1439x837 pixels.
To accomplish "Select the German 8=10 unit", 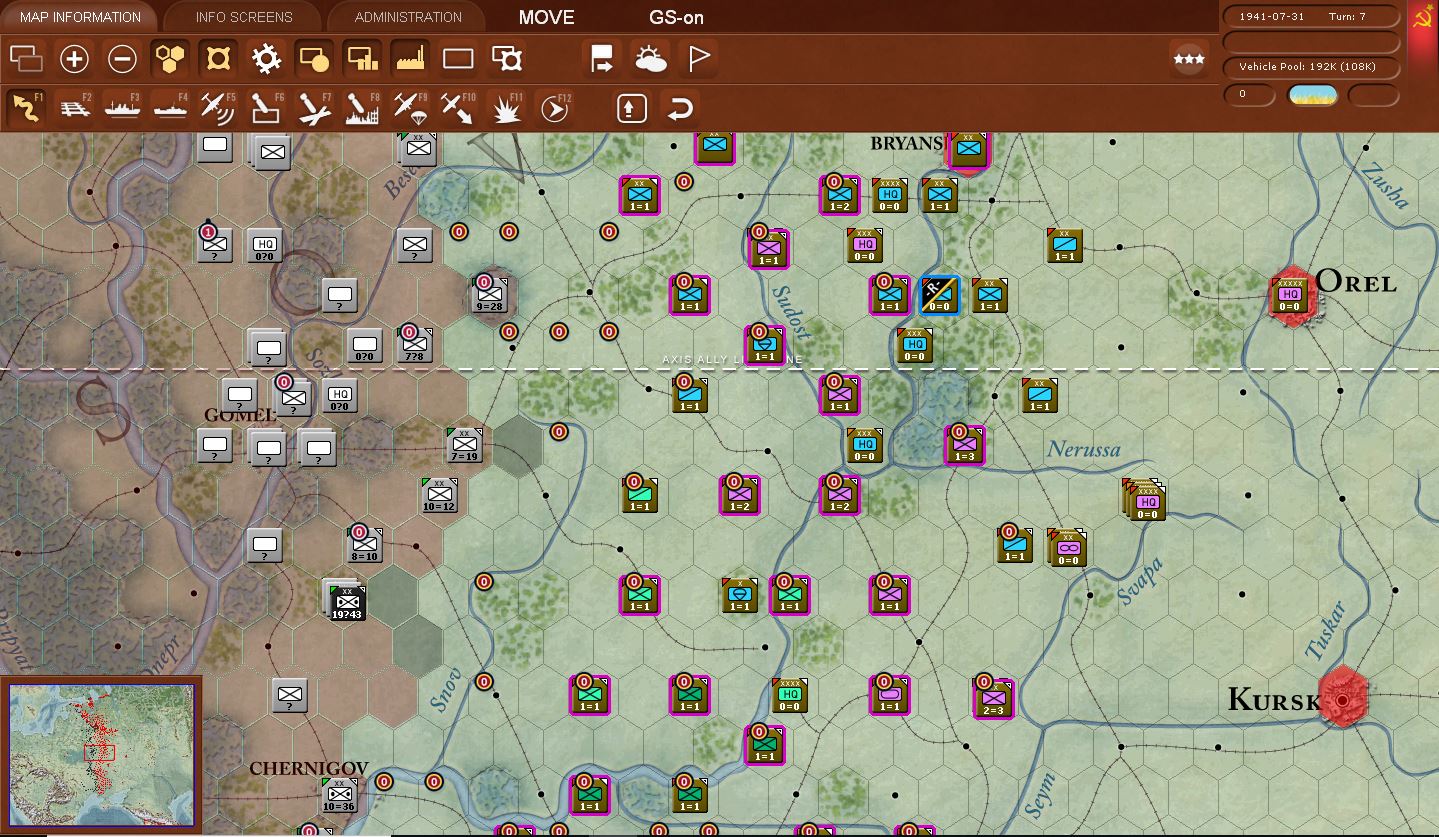I will (x=364, y=545).
